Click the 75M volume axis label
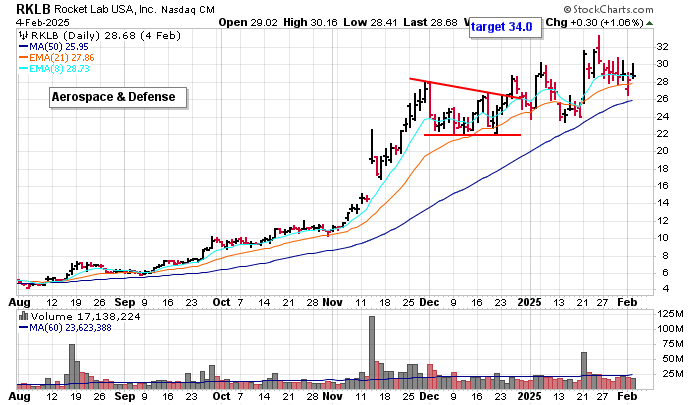Viewport: 700px width, 405px height. pyautogui.click(x=673, y=343)
